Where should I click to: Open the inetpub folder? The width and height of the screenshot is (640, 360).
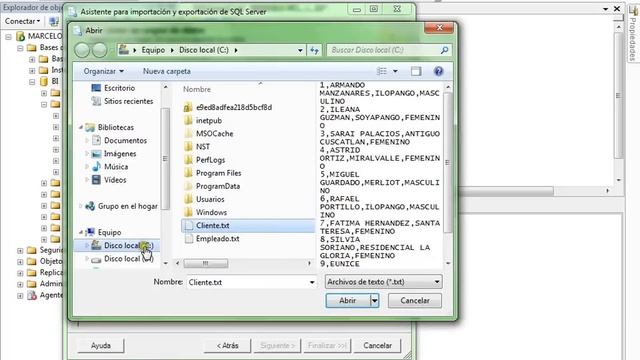[x=209, y=121]
